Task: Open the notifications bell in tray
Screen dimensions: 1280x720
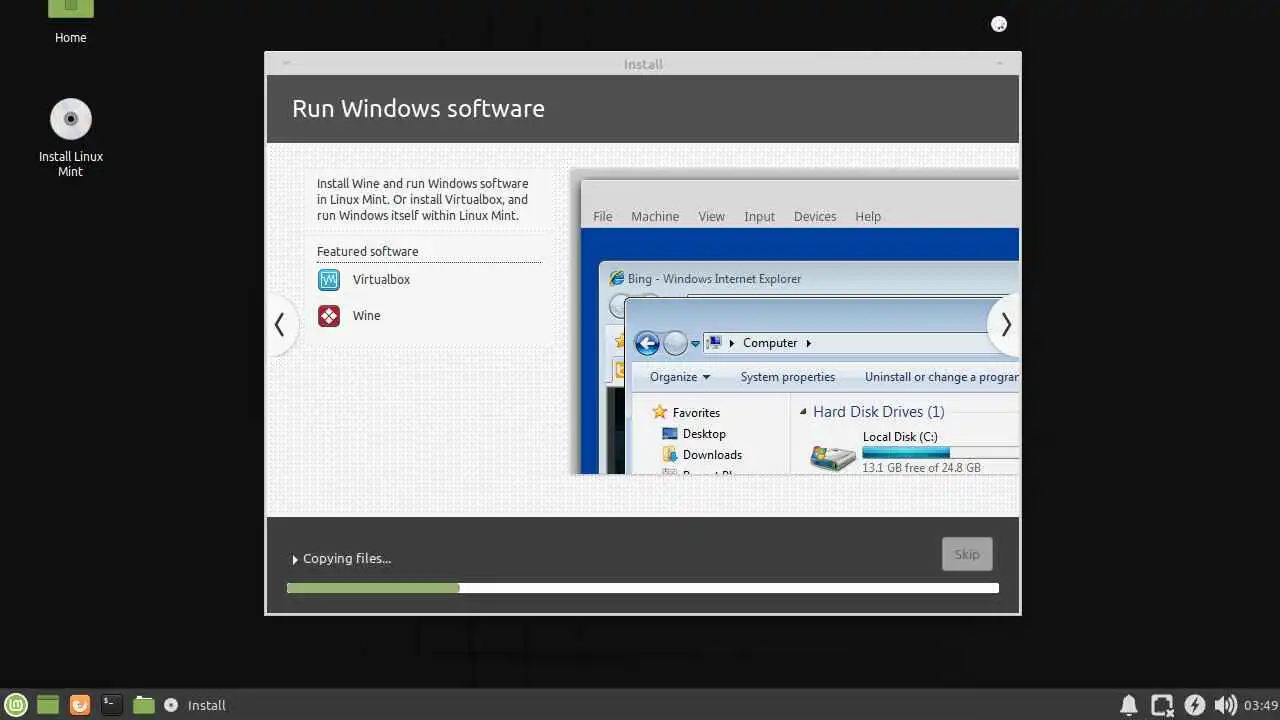Action: pyautogui.click(x=1129, y=705)
